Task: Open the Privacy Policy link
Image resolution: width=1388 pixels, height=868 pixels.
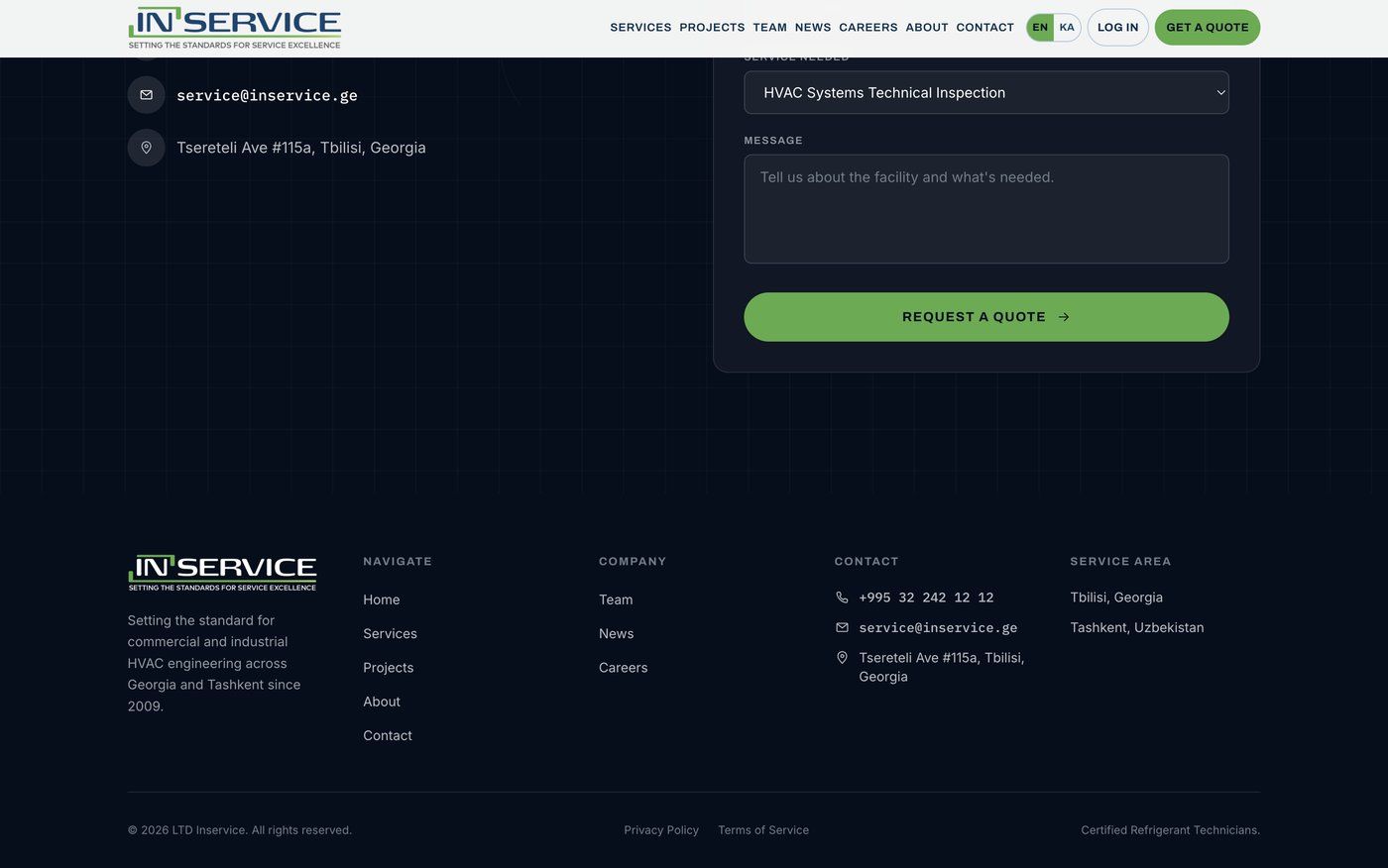Action: (661, 830)
